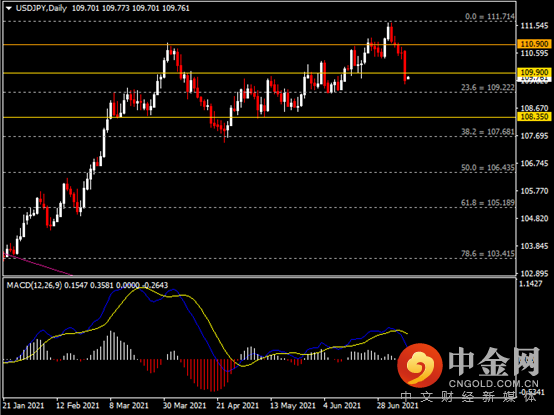
Task: Pick the 61.8 = 105.189 Fibonacci level
Action: tap(488, 203)
